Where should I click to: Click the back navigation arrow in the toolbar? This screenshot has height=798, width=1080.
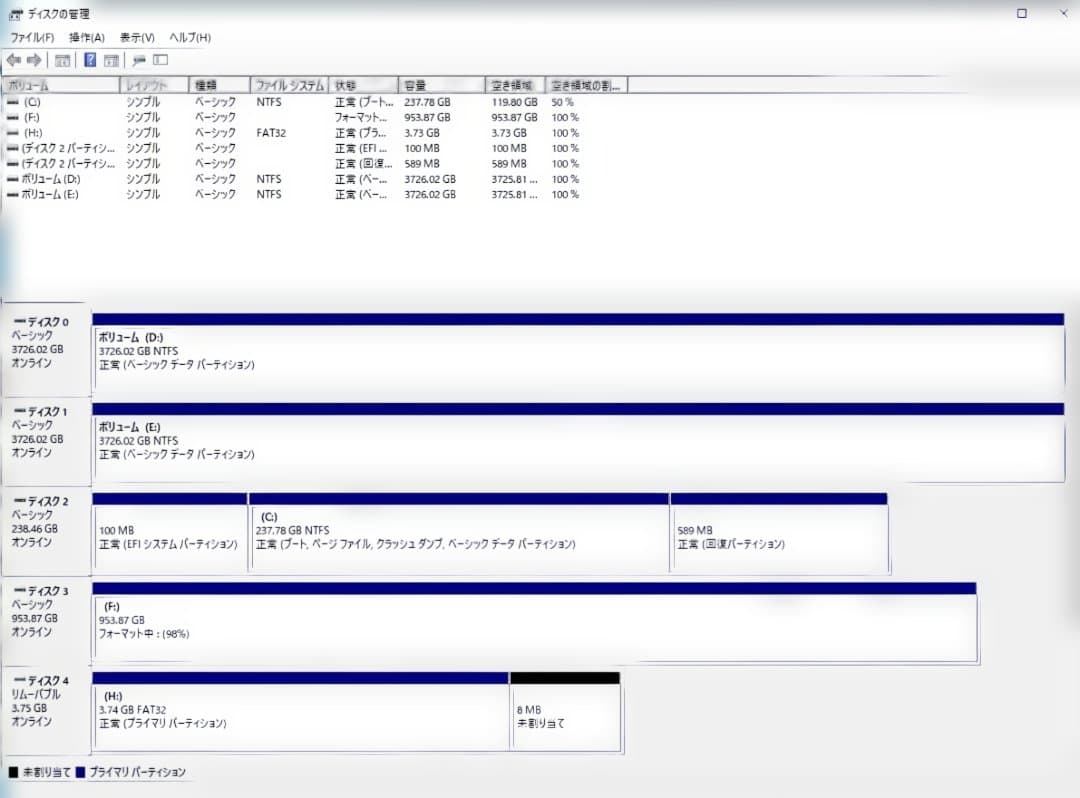click(14, 60)
